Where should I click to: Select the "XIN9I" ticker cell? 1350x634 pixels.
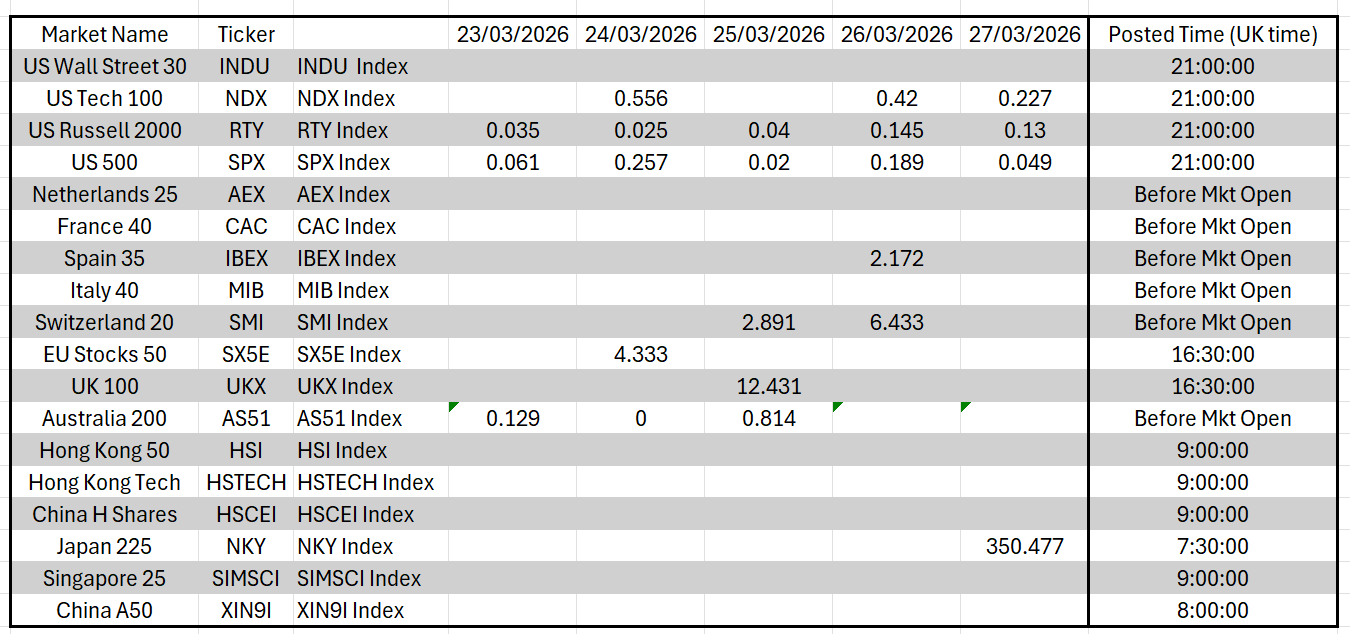[246, 610]
